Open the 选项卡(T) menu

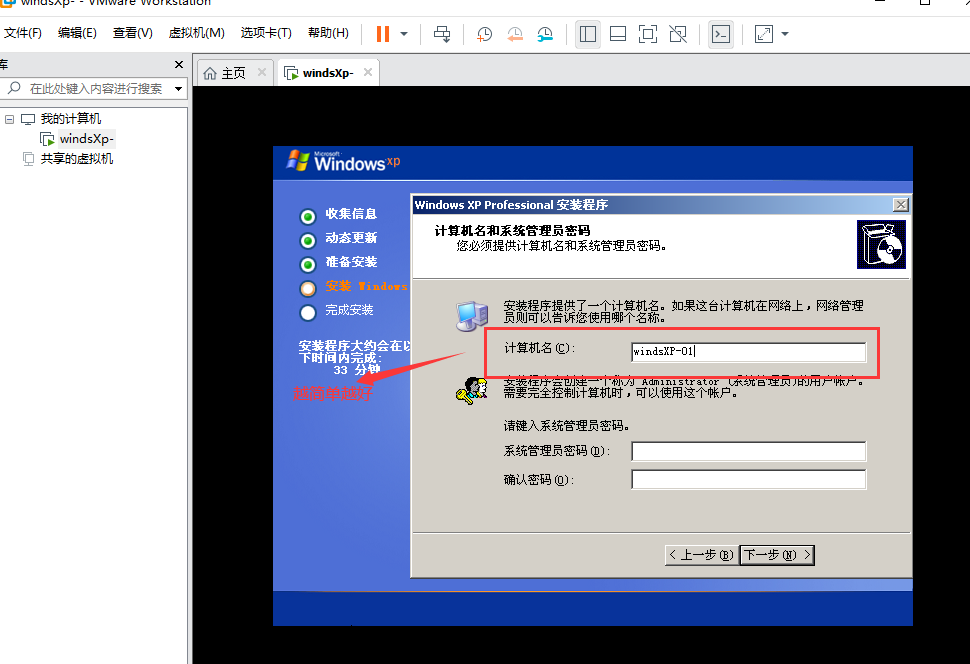click(x=266, y=33)
